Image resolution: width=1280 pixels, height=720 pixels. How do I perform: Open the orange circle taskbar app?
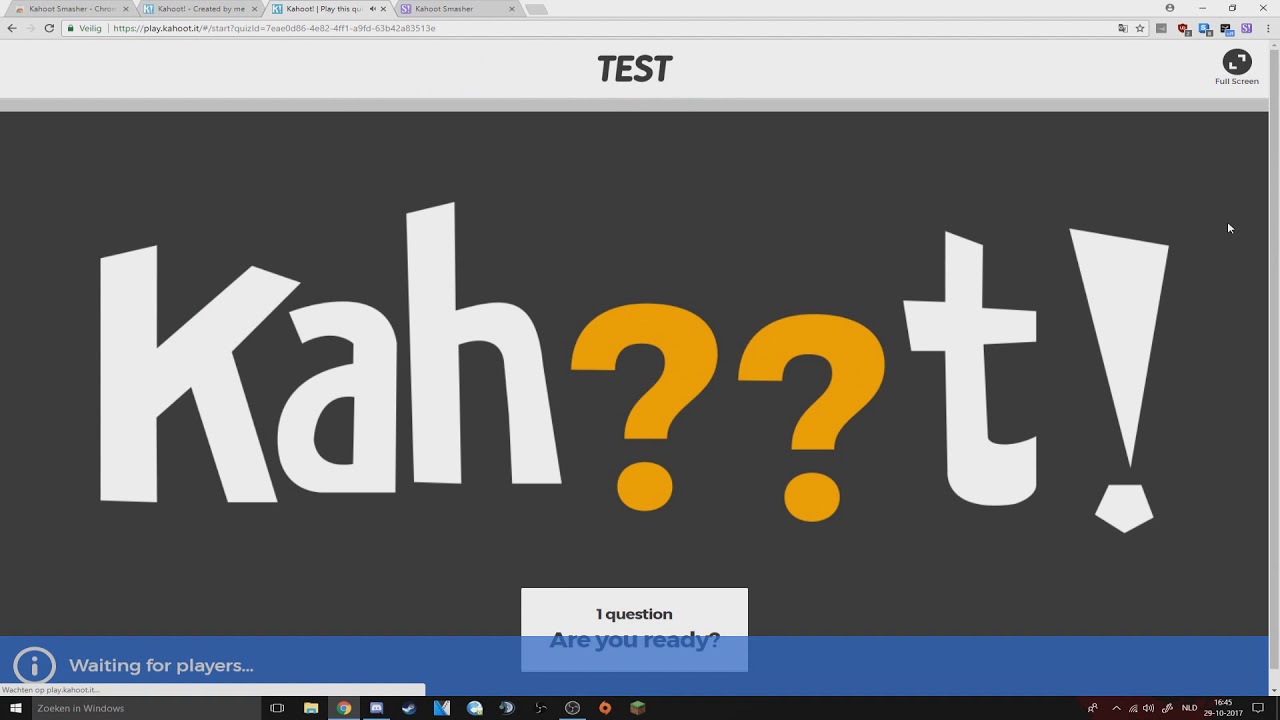coord(605,708)
